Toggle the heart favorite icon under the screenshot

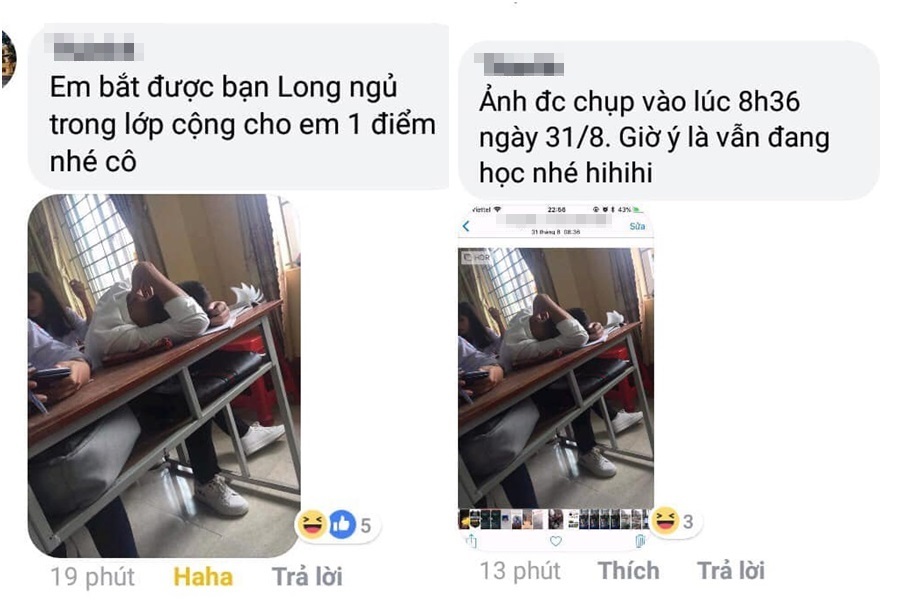click(x=556, y=541)
